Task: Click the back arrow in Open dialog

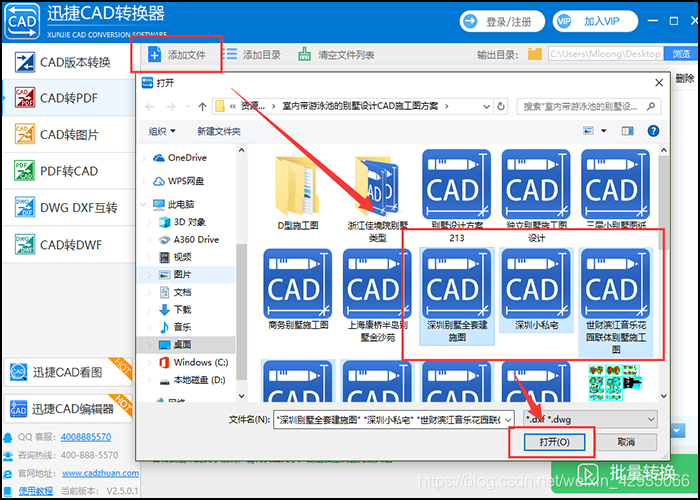Action: click(150, 107)
